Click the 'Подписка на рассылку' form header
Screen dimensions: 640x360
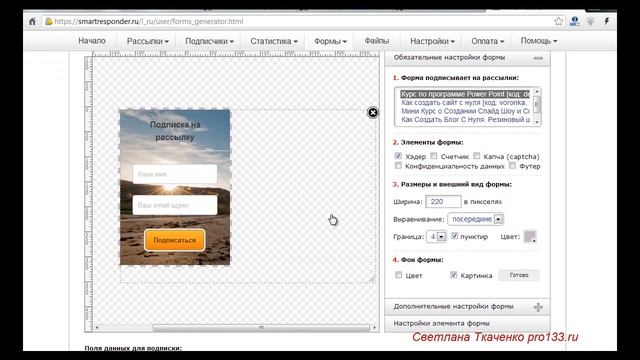tap(175, 131)
